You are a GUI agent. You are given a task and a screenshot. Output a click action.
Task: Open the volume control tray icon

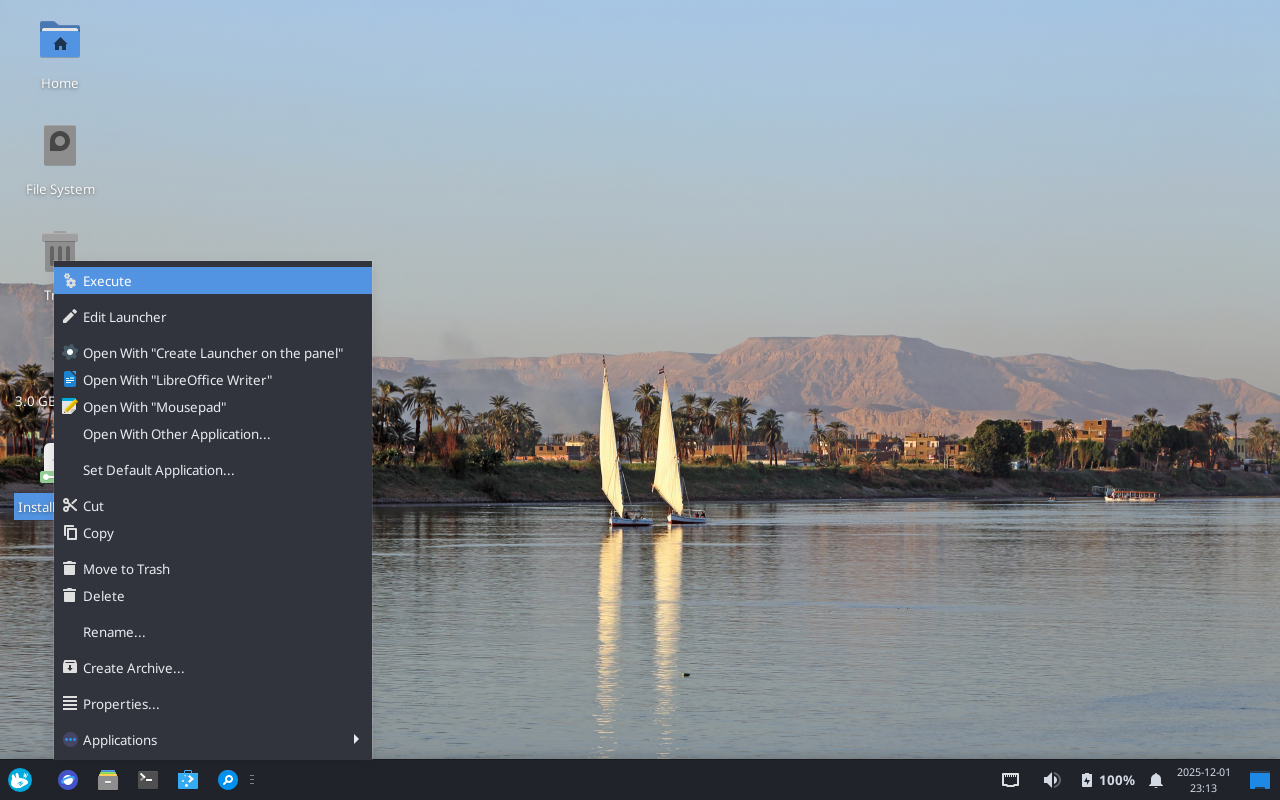(x=1051, y=780)
